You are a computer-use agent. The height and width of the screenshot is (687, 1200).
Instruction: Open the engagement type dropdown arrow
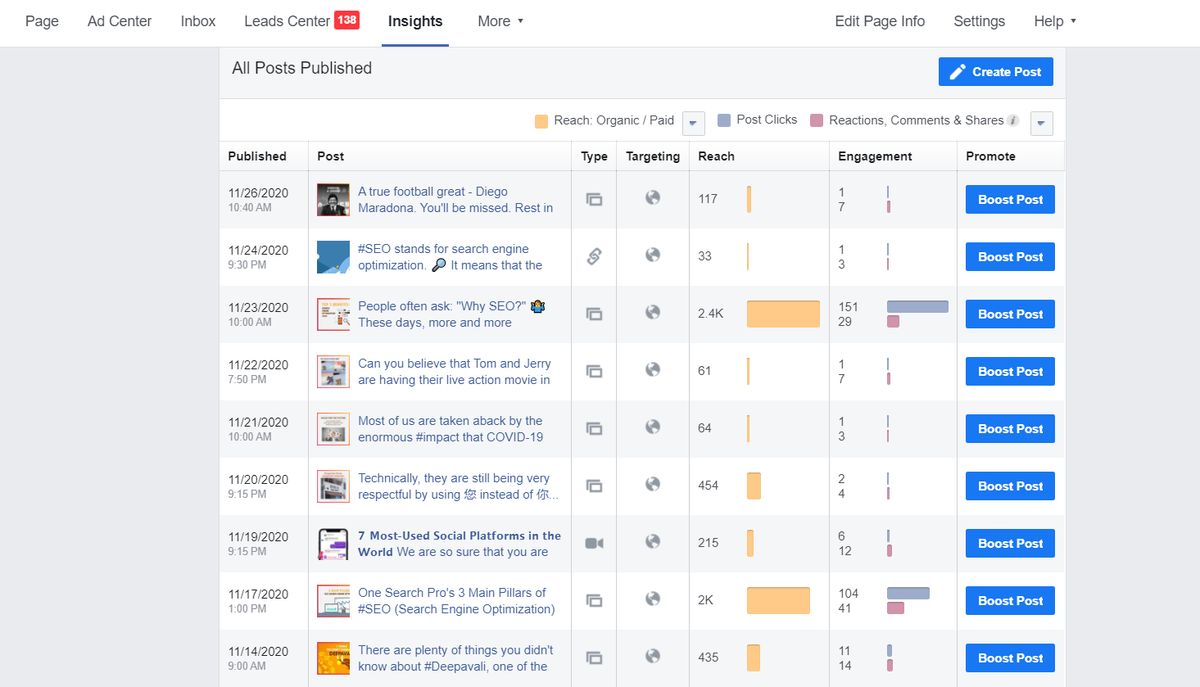[1041, 123]
